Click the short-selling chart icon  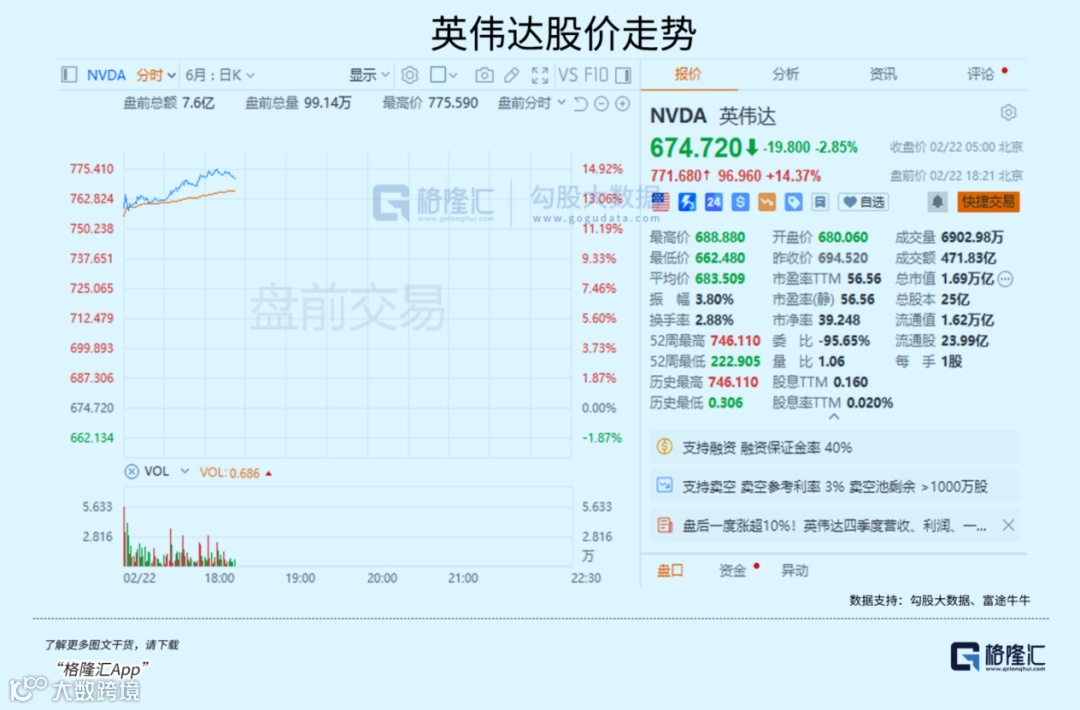point(664,485)
